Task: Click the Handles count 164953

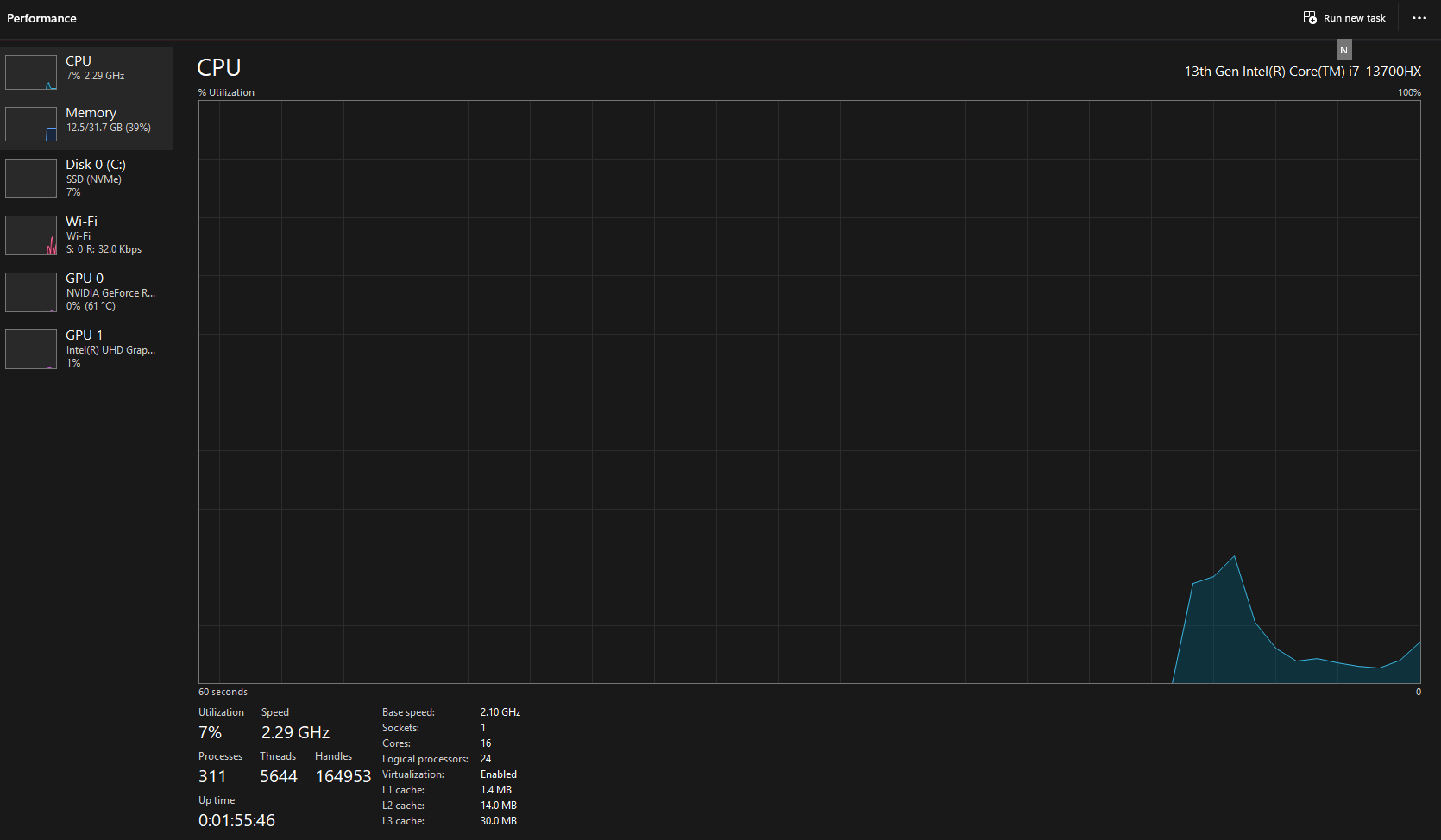Action: pos(343,776)
